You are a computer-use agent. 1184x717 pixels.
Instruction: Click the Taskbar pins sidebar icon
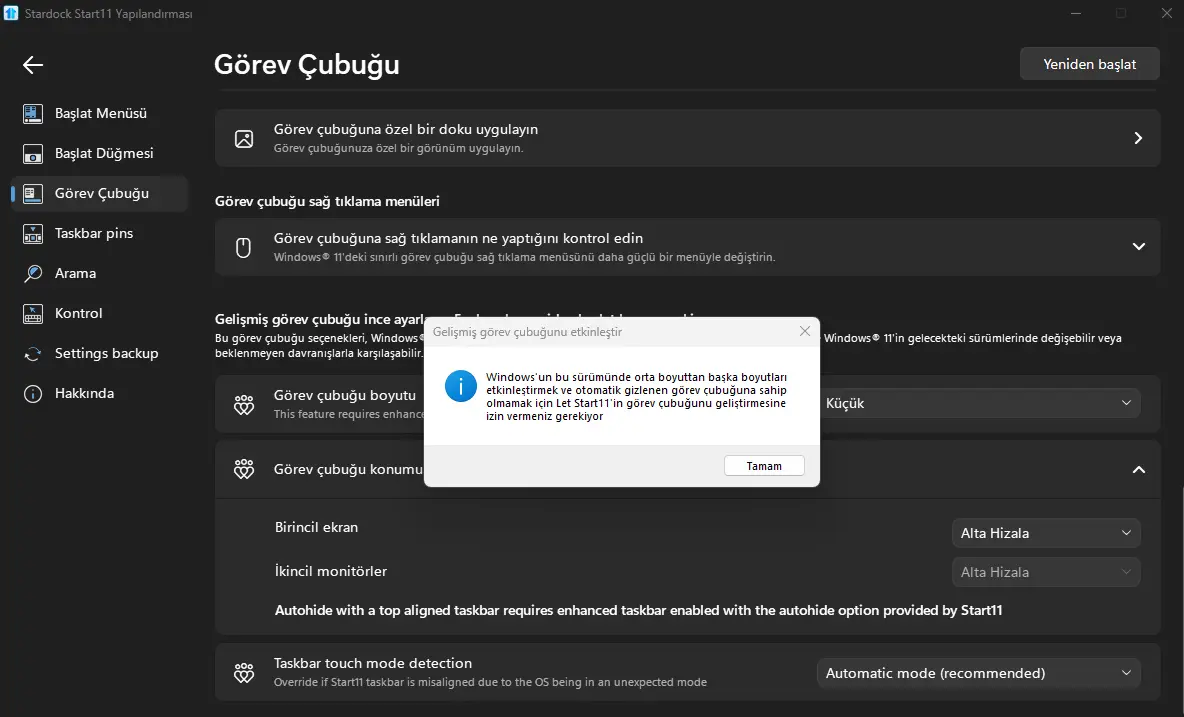tap(32, 233)
